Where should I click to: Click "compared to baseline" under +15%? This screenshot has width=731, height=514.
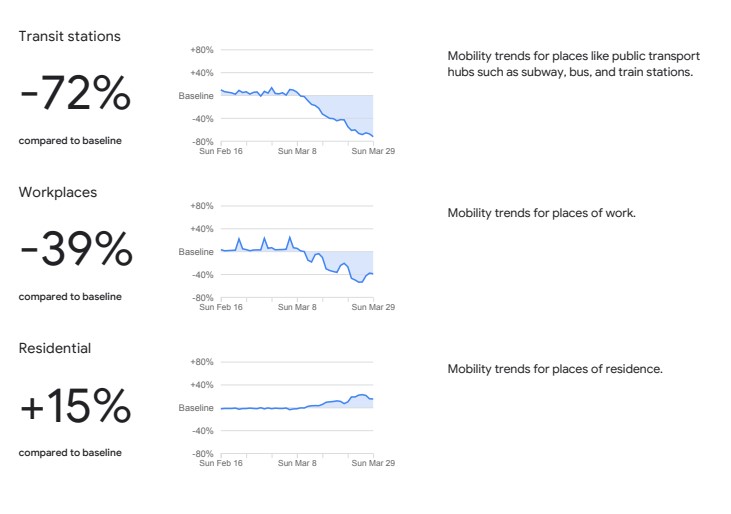[x=70, y=453]
